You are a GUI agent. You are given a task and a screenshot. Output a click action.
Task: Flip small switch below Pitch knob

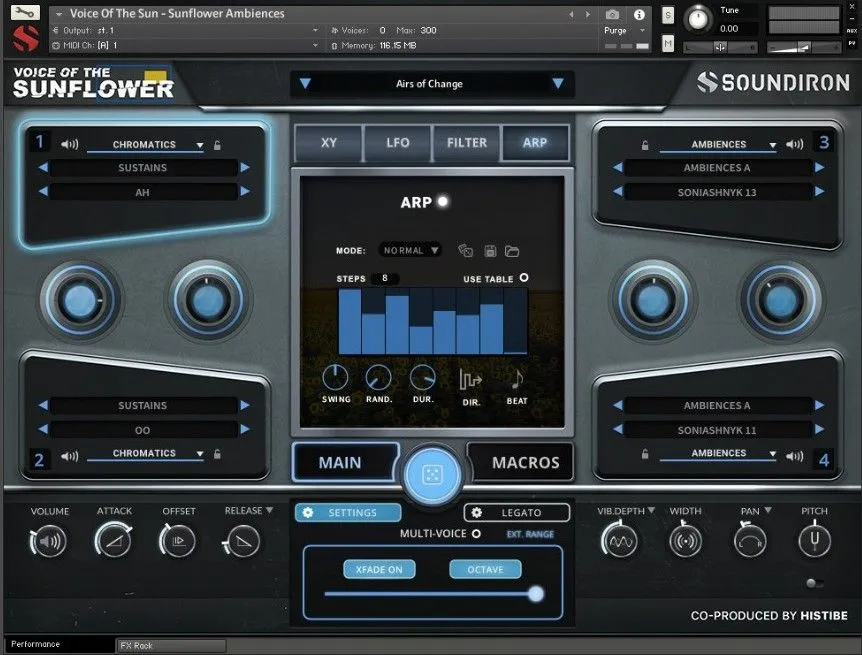(x=814, y=583)
